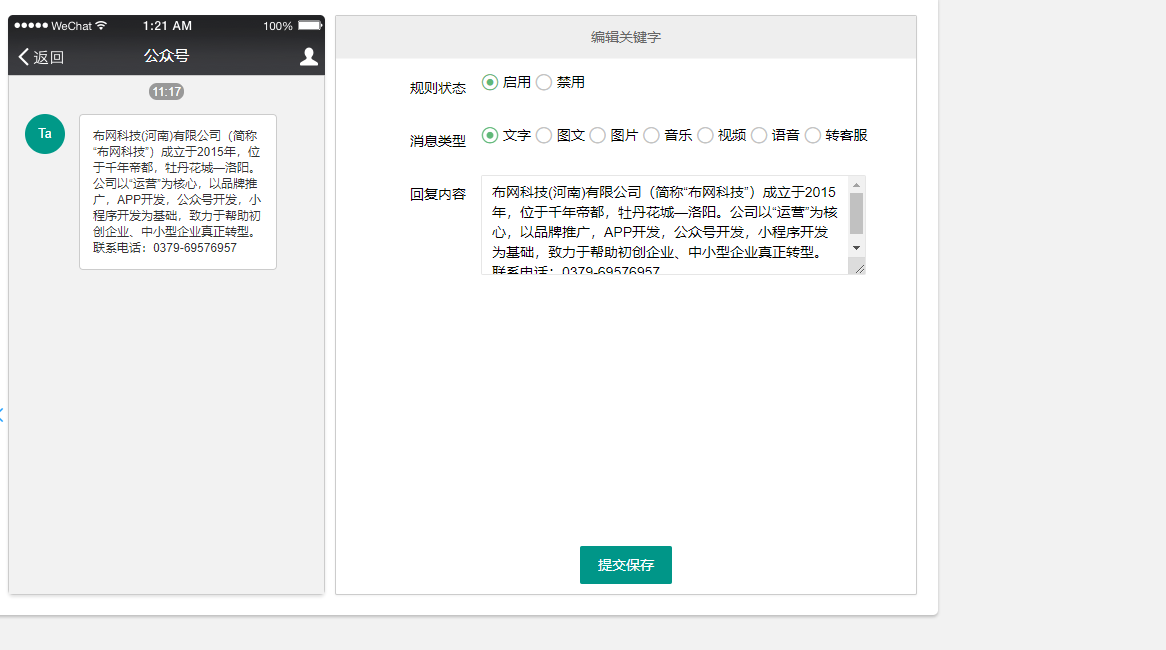Choose 语音 message type
This screenshot has width=1166, height=650.
point(758,135)
